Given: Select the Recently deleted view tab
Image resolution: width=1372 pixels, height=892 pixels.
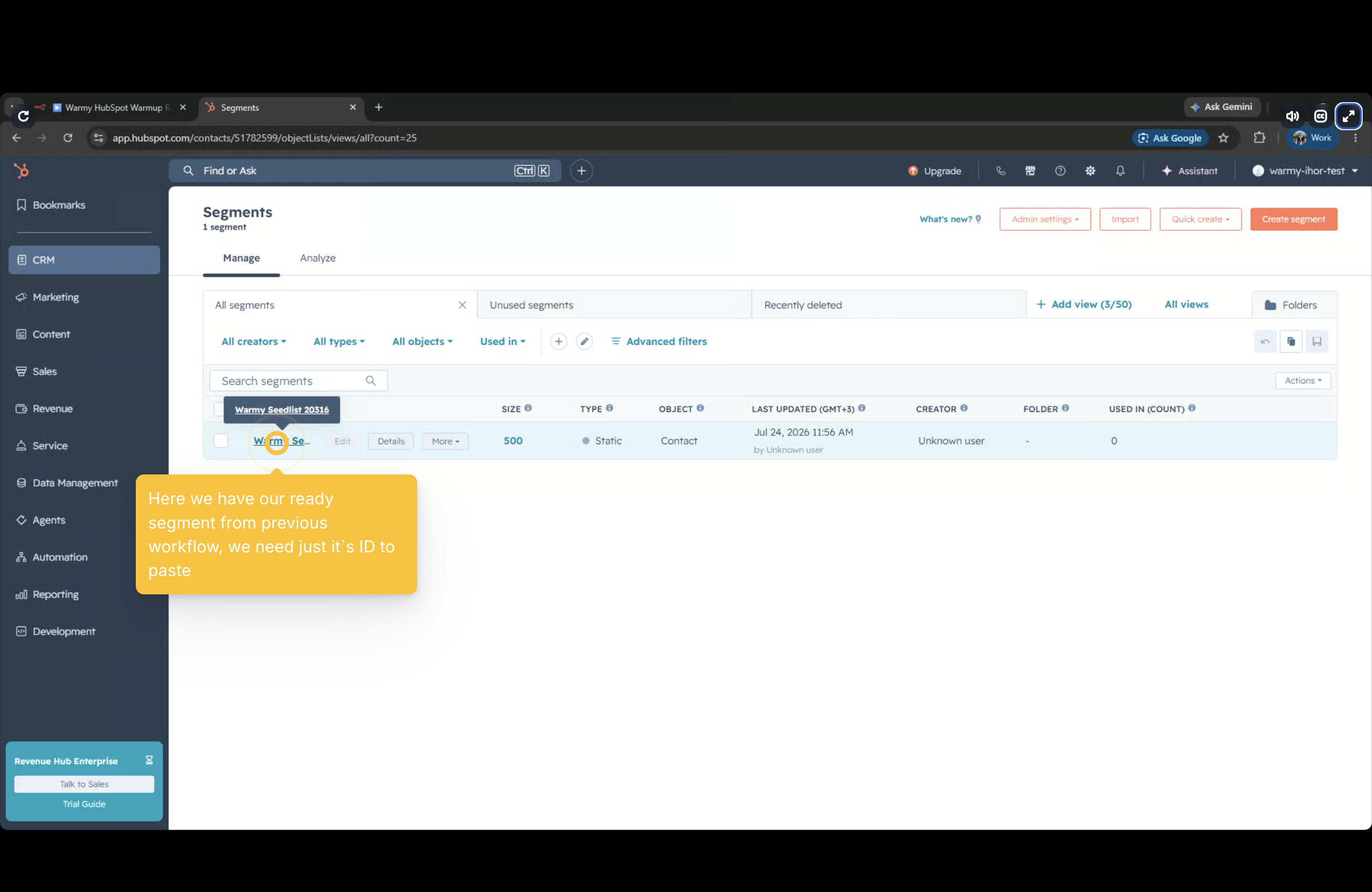Looking at the screenshot, I should click(x=889, y=305).
